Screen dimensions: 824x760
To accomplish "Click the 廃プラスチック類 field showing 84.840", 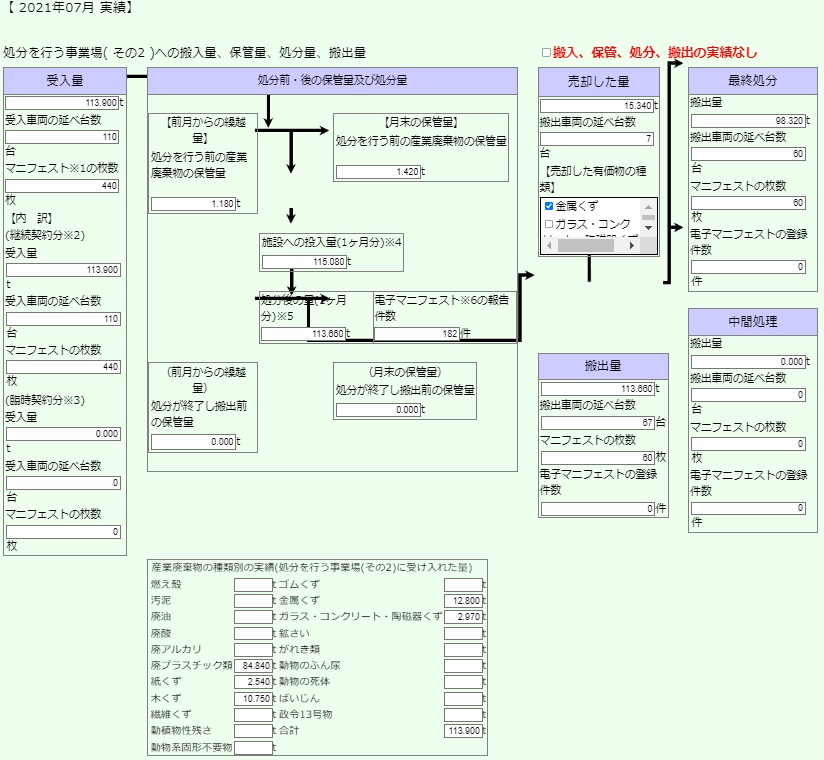I will coord(253,665).
